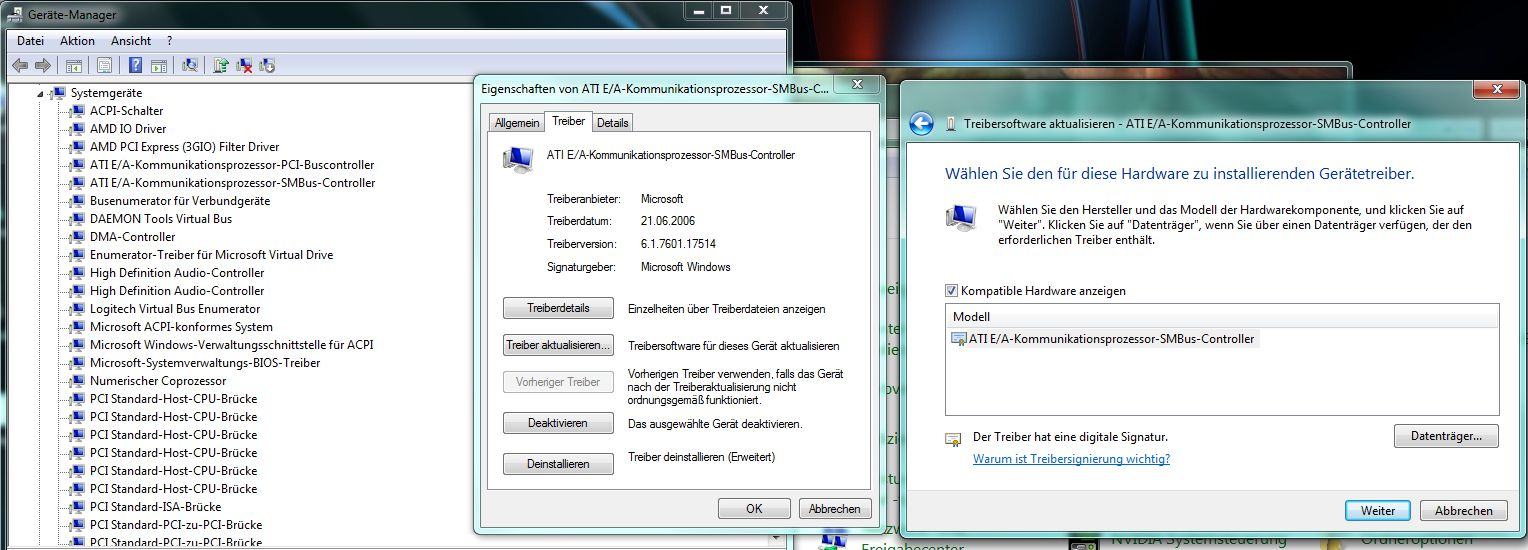Close the driver update wizard window
The width and height of the screenshot is (1528, 550).
coord(1498,90)
